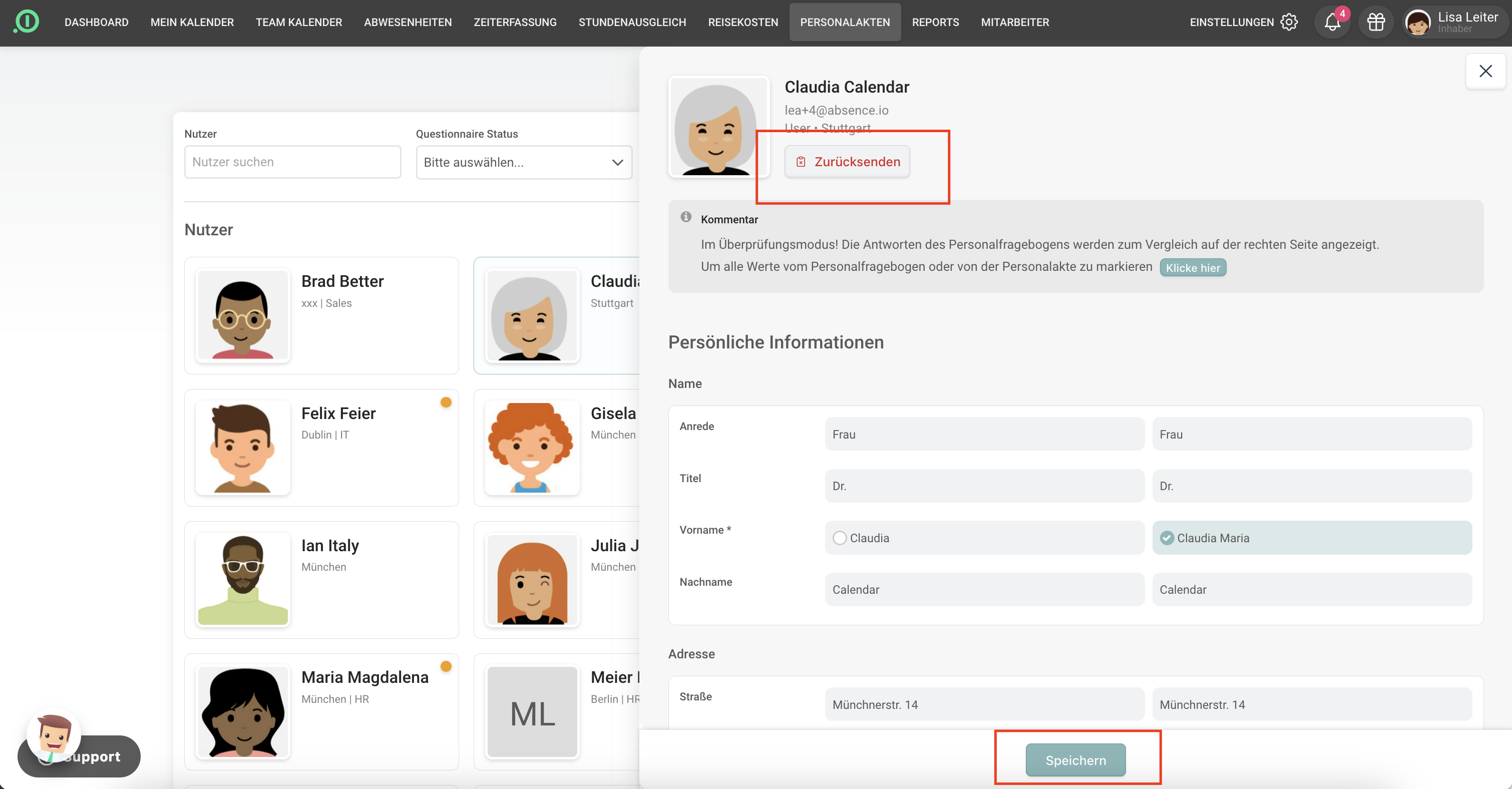1512x789 pixels.
Task: Go to the Zeiterfassung tab
Action: 515,23
